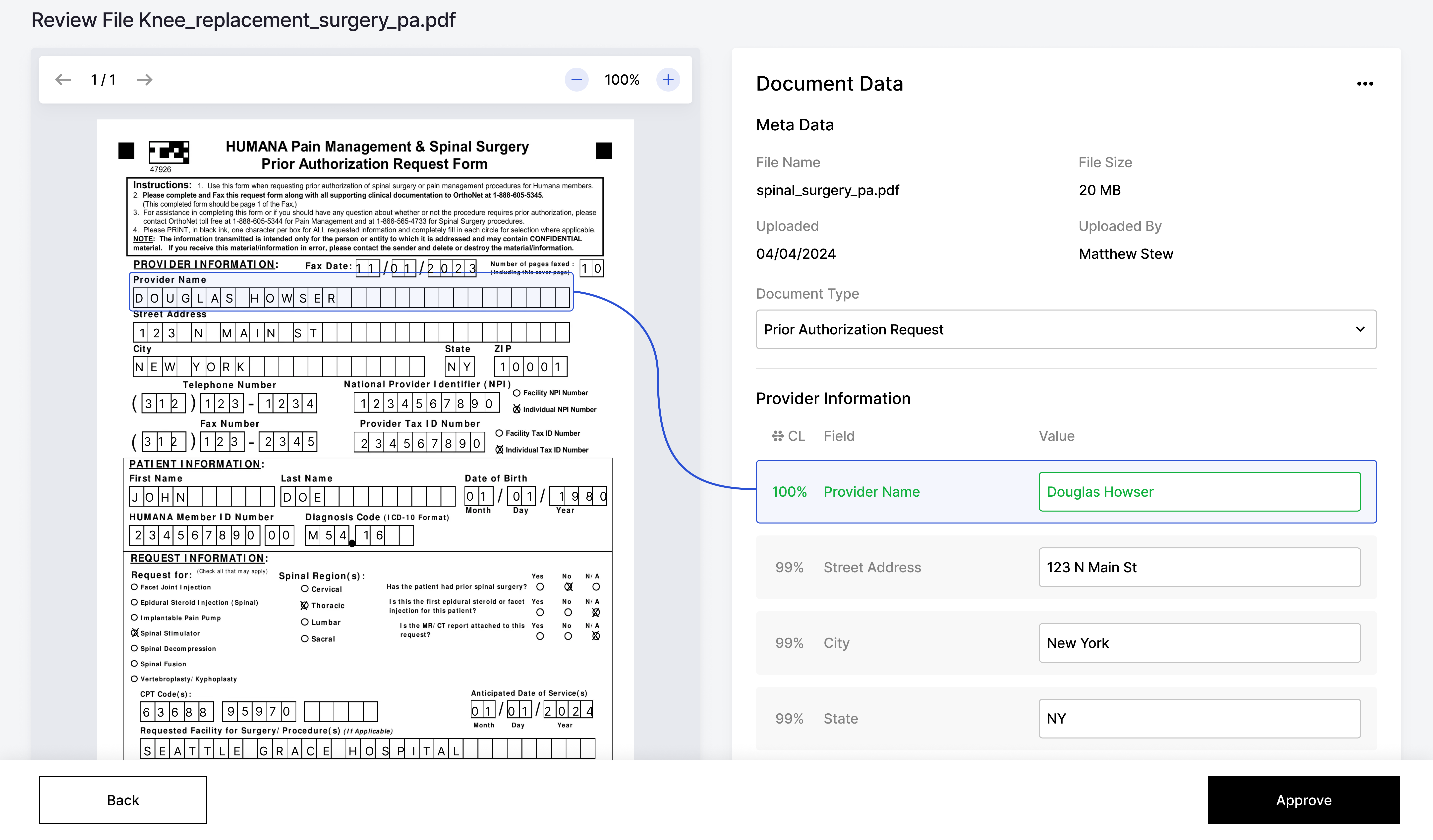
Task: Edit the City value field
Action: (1199, 643)
